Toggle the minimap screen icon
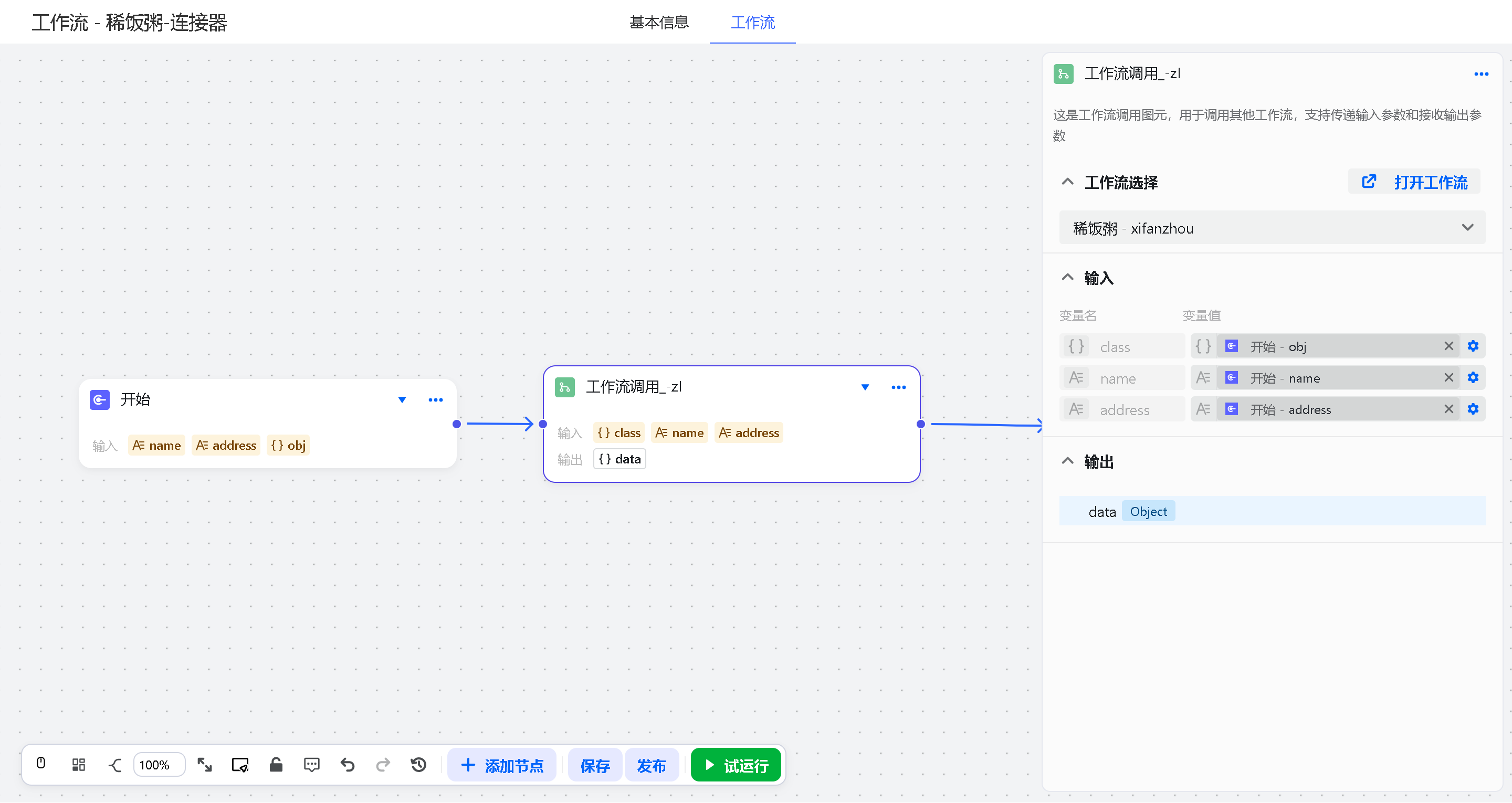The height and width of the screenshot is (803, 1512). [x=240, y=764]
